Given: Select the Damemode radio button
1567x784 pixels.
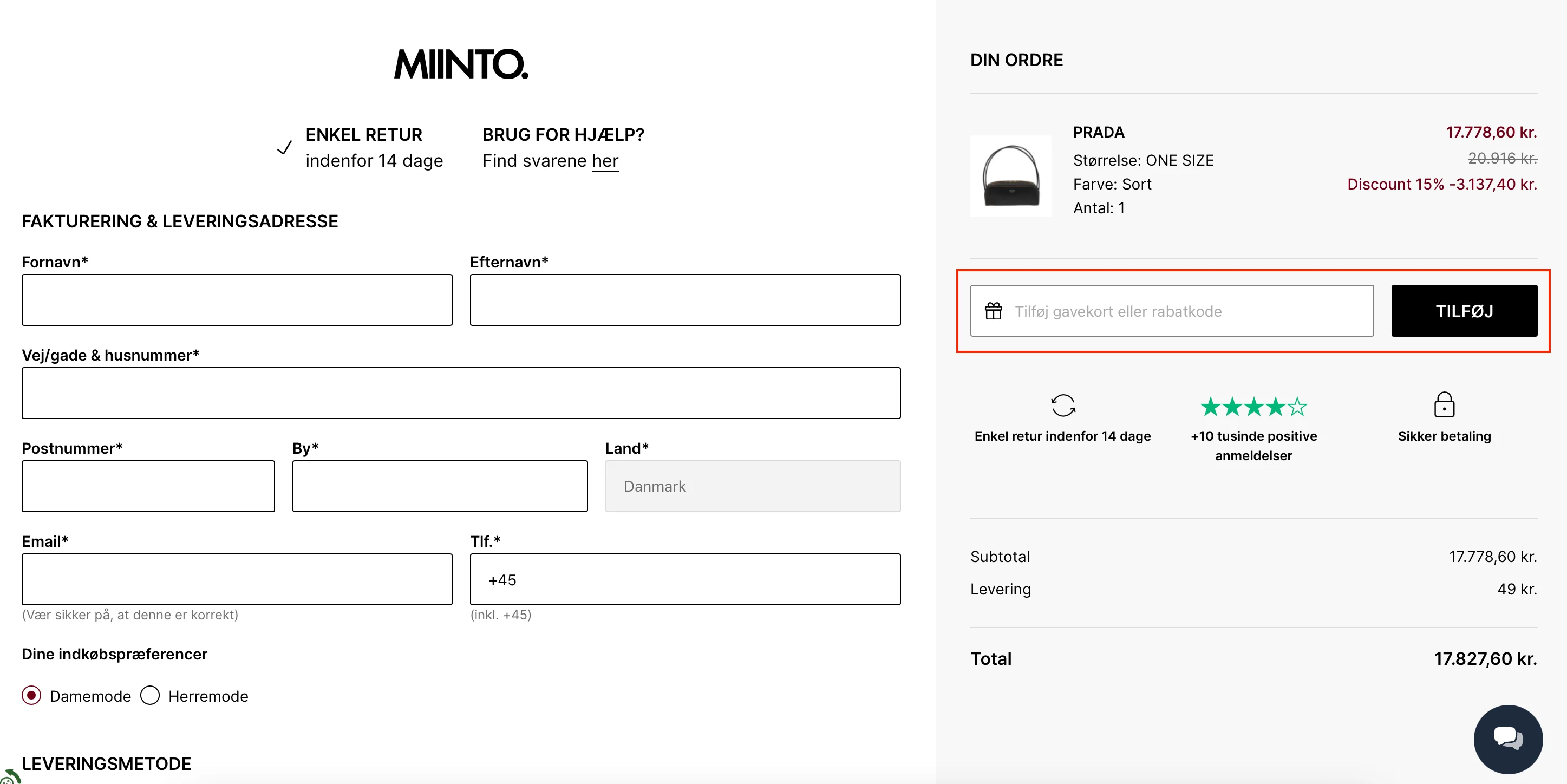Looking at the screenshot, I should 31,695.
